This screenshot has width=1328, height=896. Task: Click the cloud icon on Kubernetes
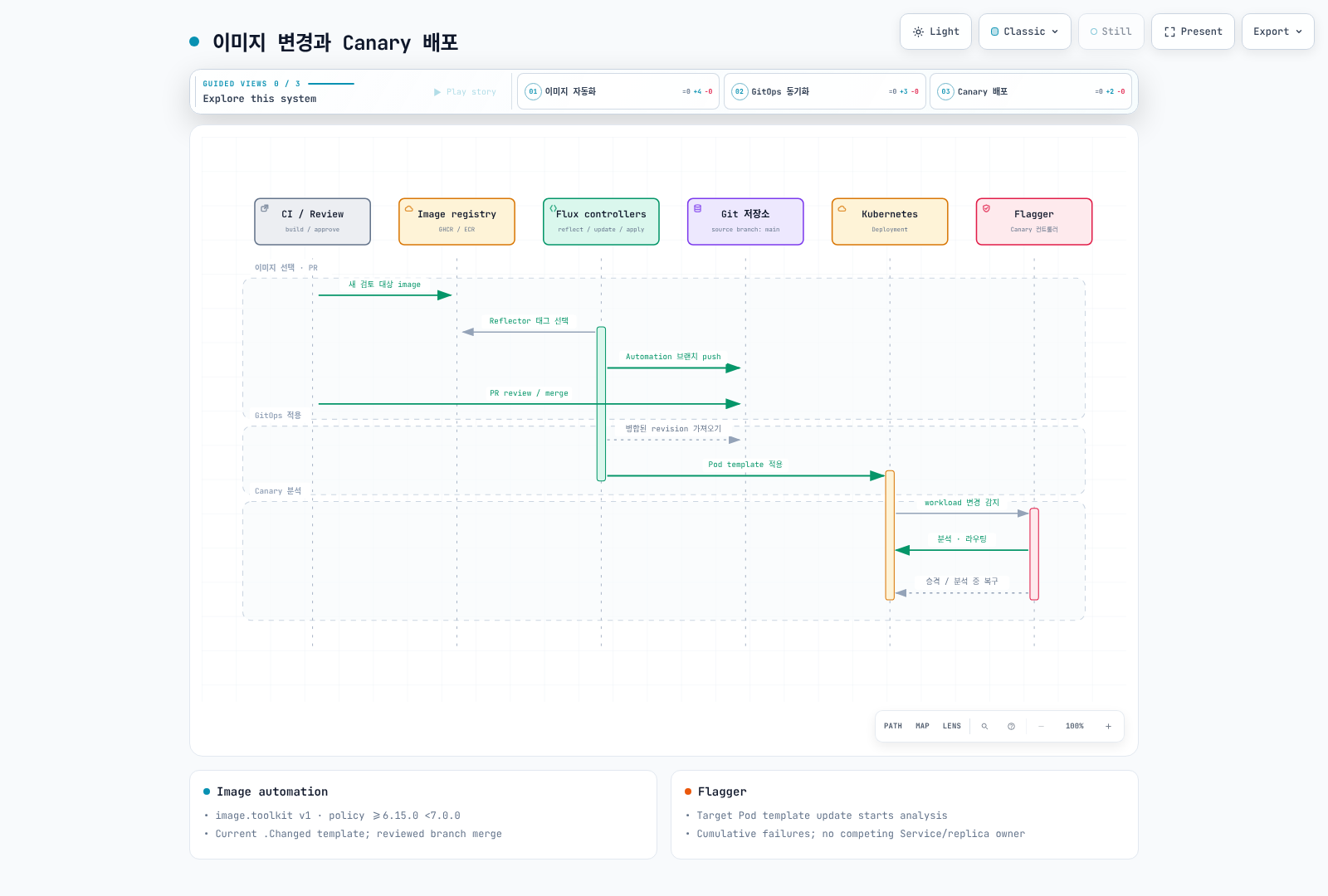pyautogui.click(x=842, y=208)
